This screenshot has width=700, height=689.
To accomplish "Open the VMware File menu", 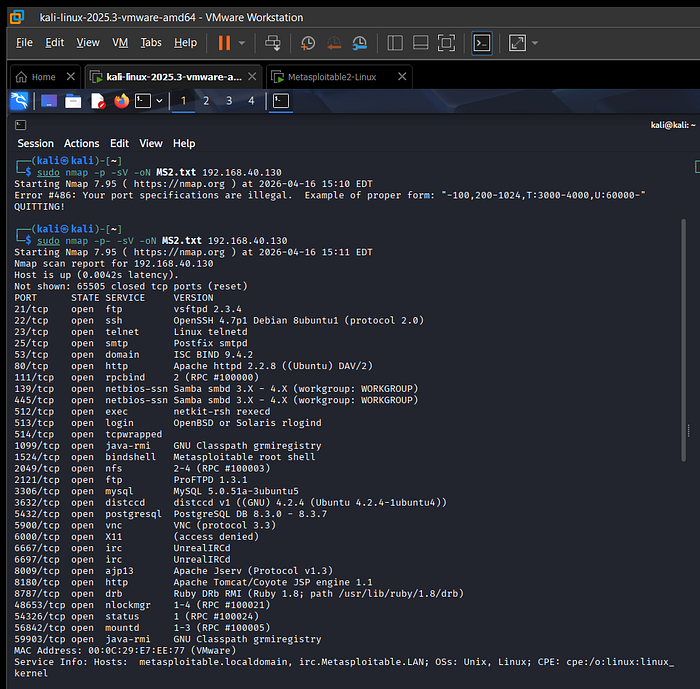I will click(24, 42).
